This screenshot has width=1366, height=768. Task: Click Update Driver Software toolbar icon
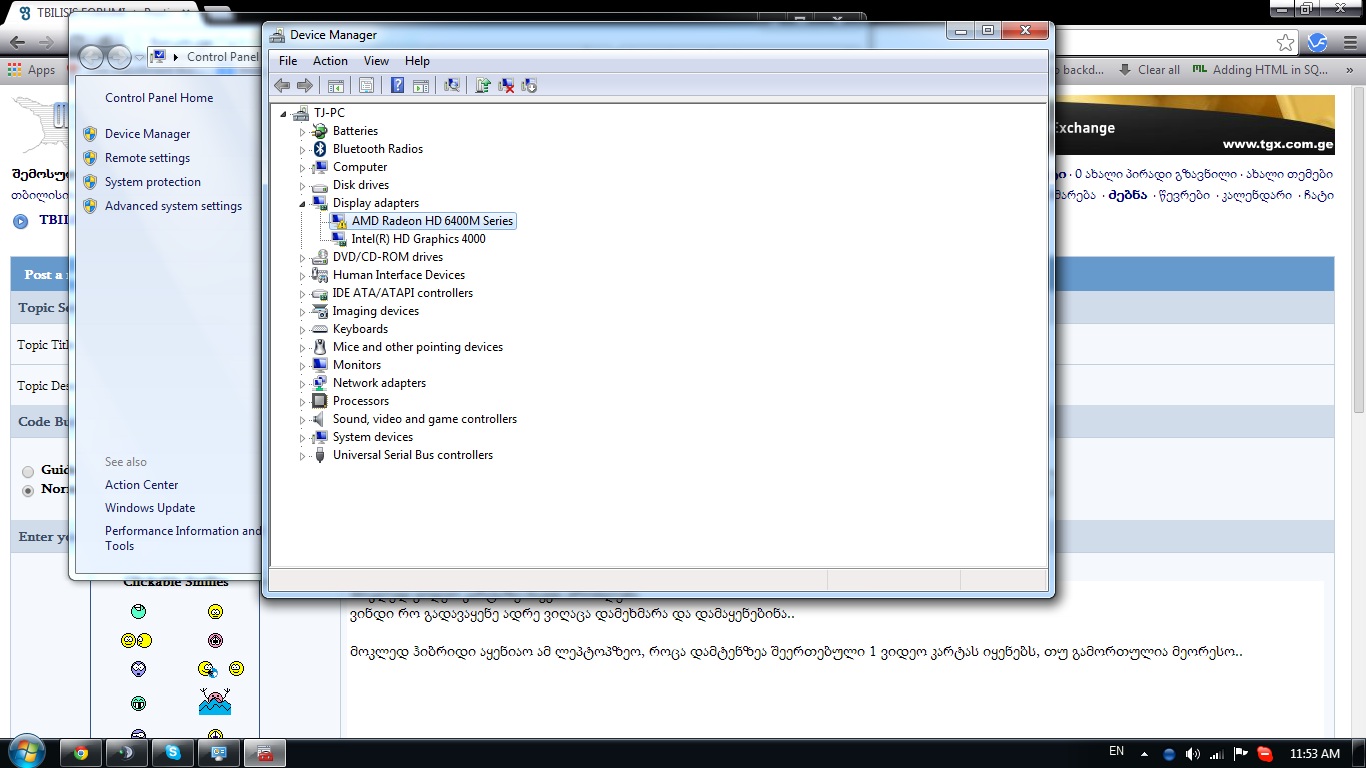pos(483,86)
